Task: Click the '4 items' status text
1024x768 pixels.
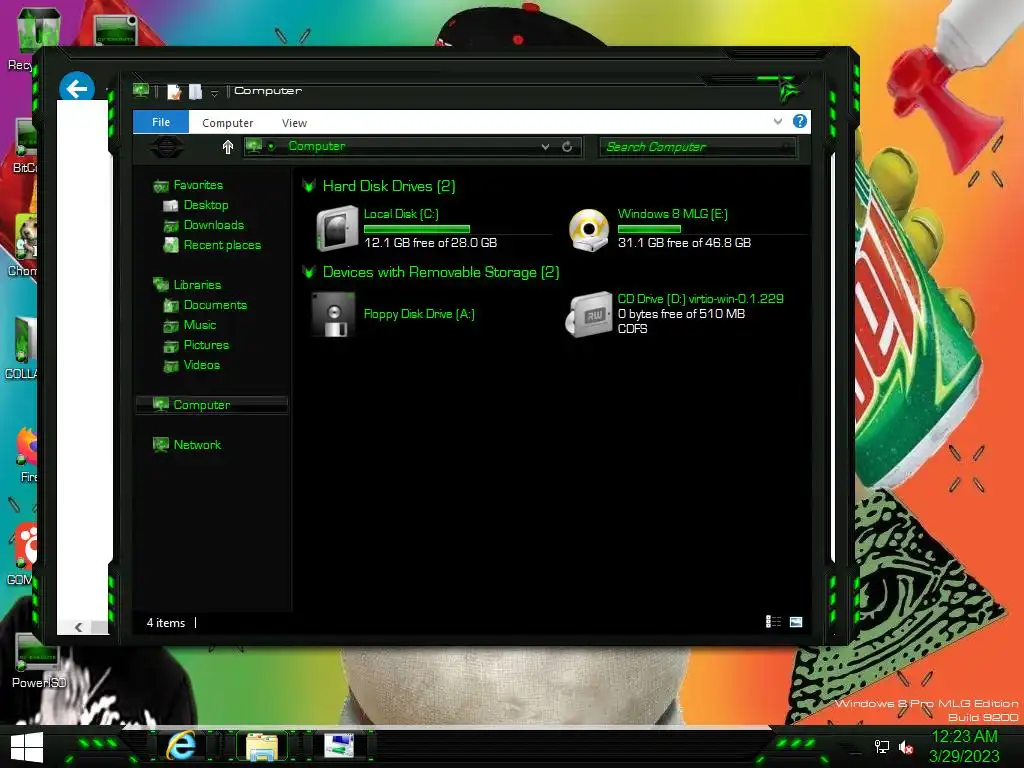Action: click(166, 623)
